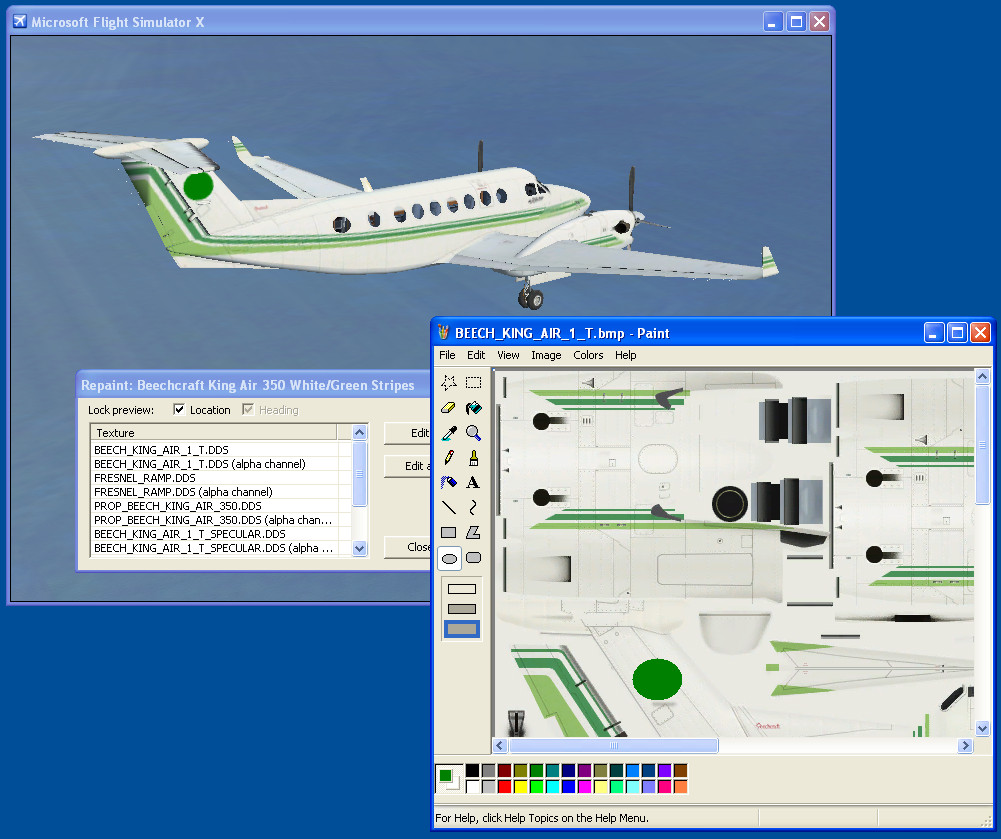The width and height of the screenshot is (1001, 839).
Task: Open the View menu in Paint
Action: click(x=508, y=355)
